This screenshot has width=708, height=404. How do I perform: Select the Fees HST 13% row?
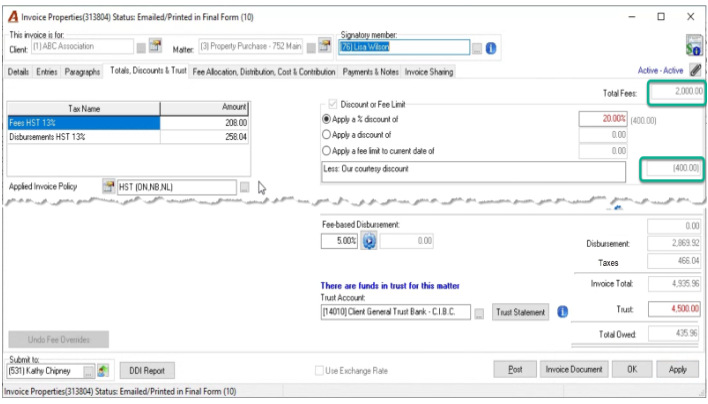point(128,123)
